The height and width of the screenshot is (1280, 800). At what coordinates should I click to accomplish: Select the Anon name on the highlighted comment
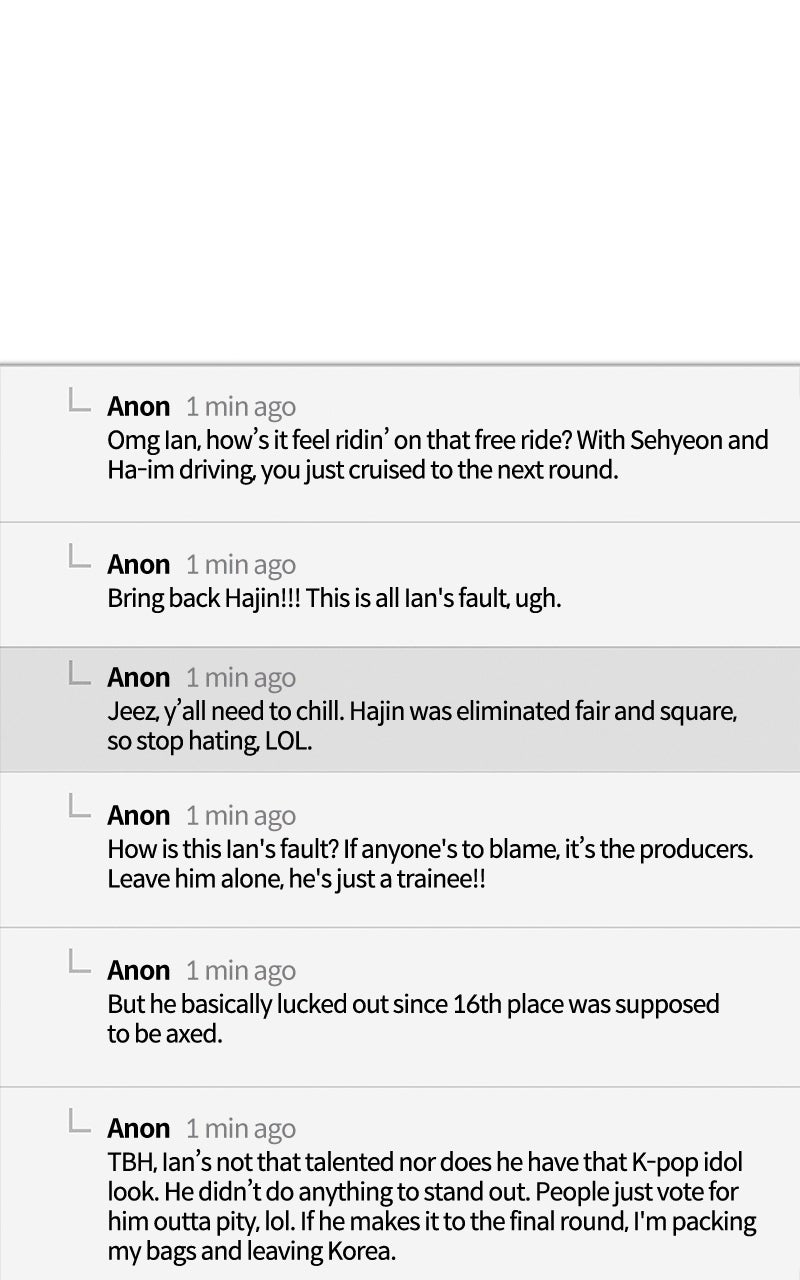[x=139, y=677]
